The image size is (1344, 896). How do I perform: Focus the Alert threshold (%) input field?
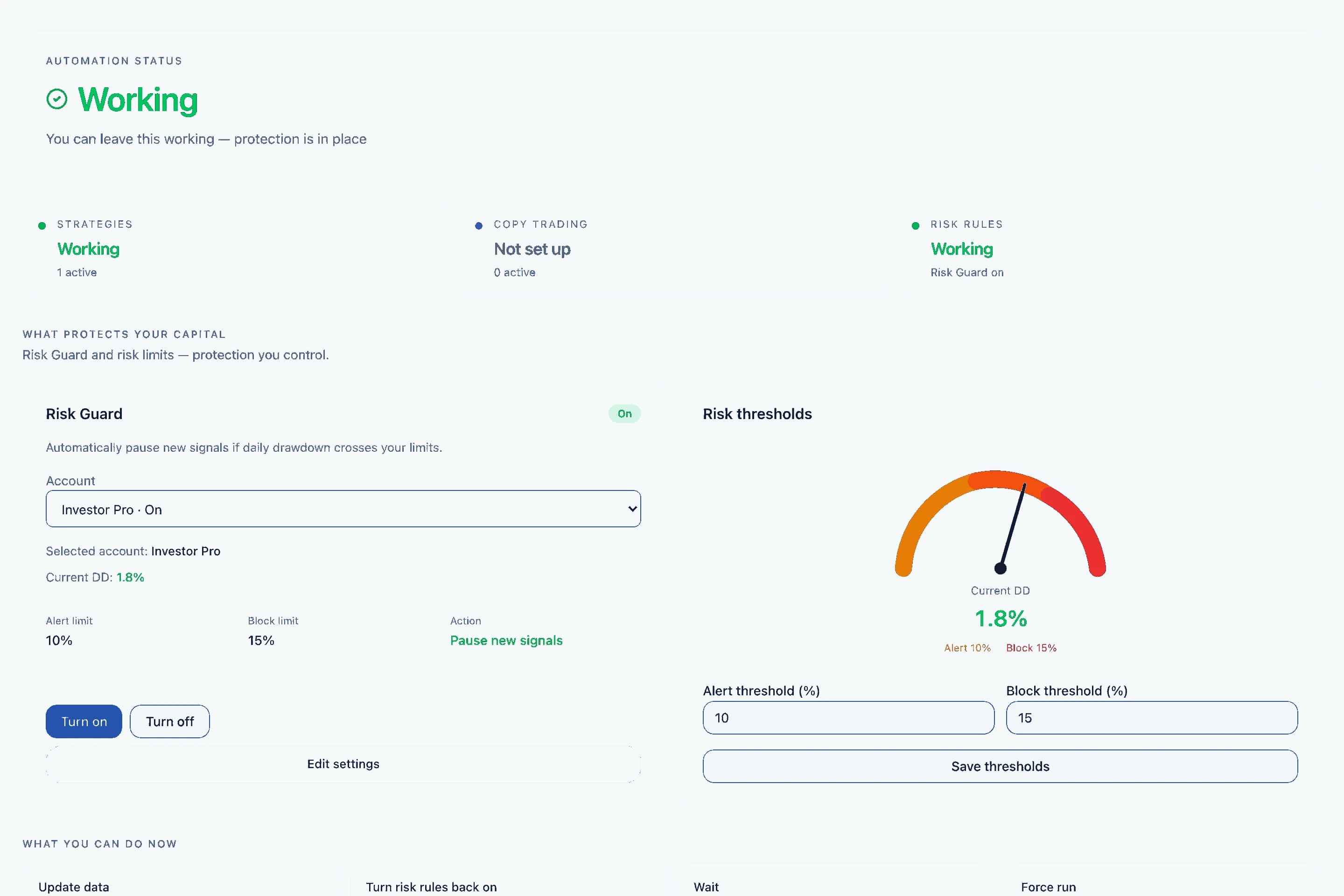pos(848,718)
